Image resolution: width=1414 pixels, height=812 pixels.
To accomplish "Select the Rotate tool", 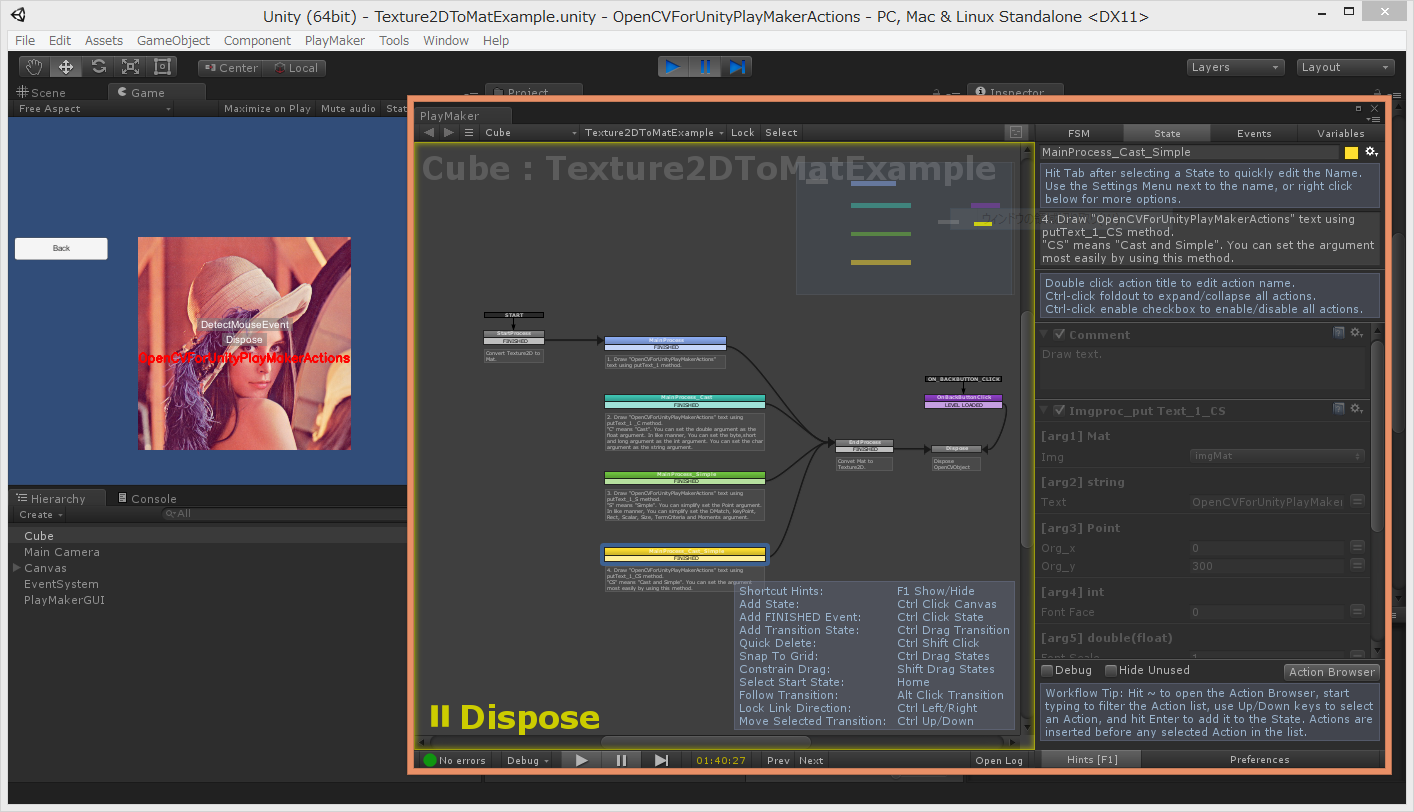I will (x=98, y=67).
